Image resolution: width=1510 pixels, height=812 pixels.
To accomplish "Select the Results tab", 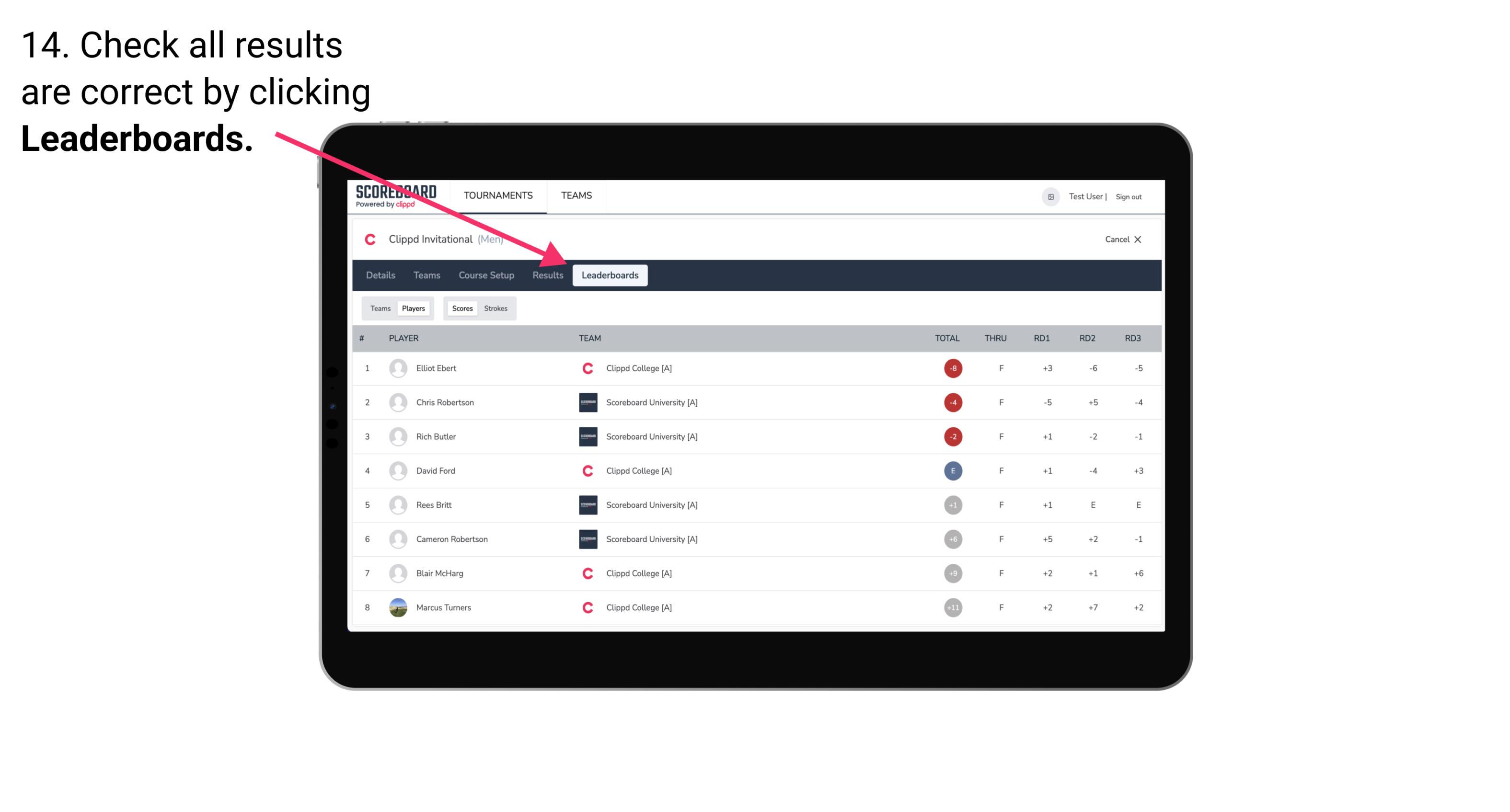I will 547,275.
